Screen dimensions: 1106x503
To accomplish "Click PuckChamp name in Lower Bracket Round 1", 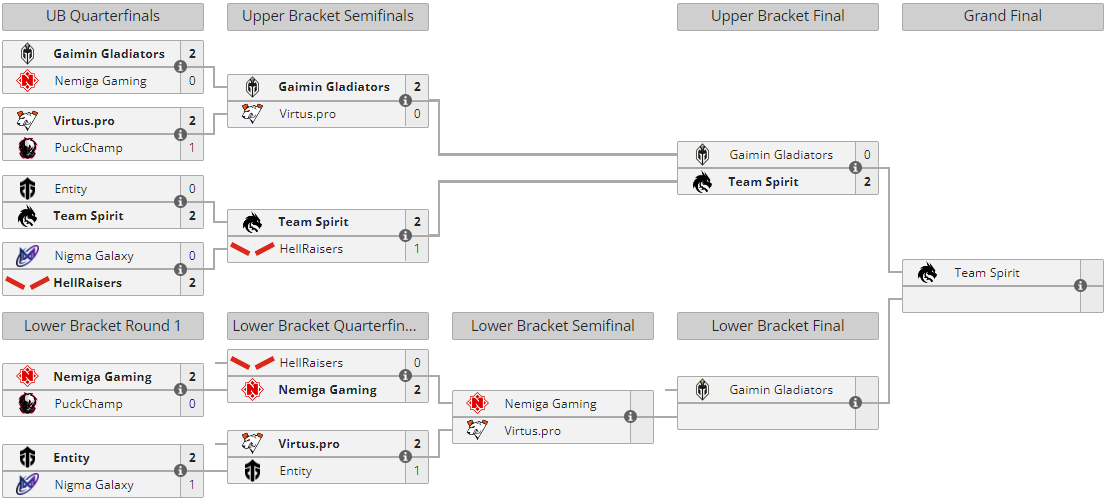I will pos(89,404).
